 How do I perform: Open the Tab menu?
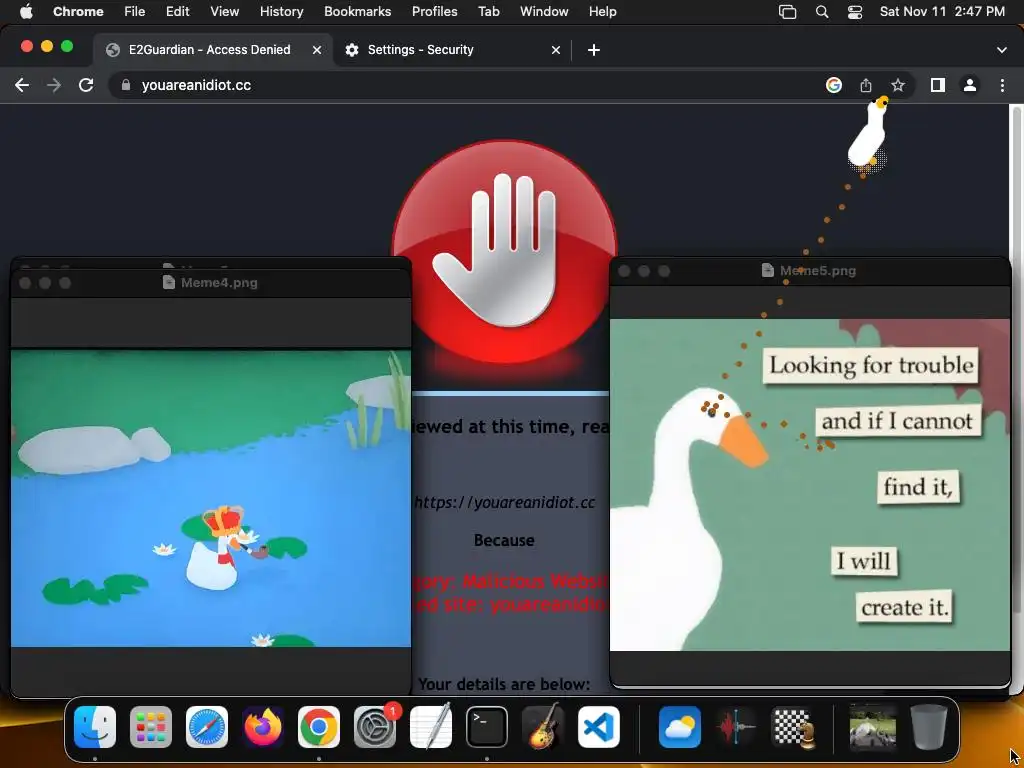pos(488,12)
